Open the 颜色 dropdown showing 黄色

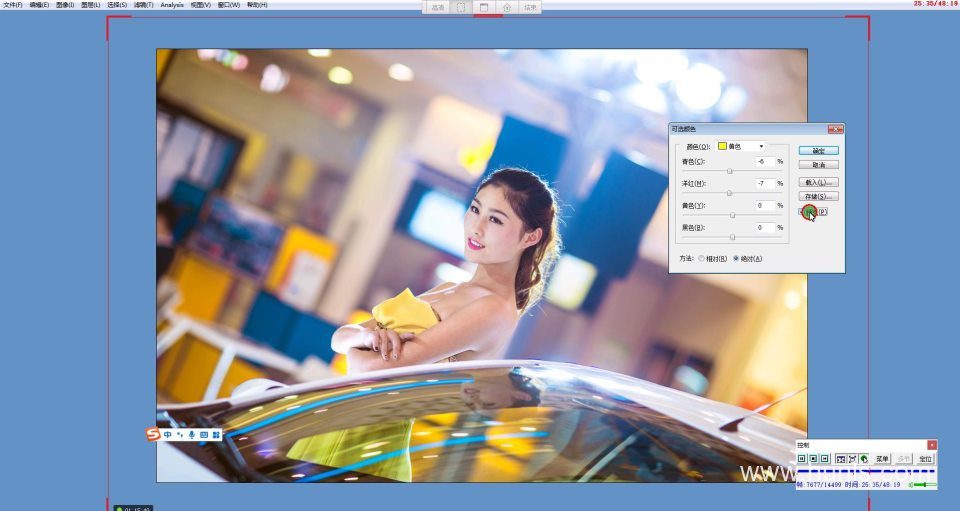pyautogui.click(x=741, y=146)
